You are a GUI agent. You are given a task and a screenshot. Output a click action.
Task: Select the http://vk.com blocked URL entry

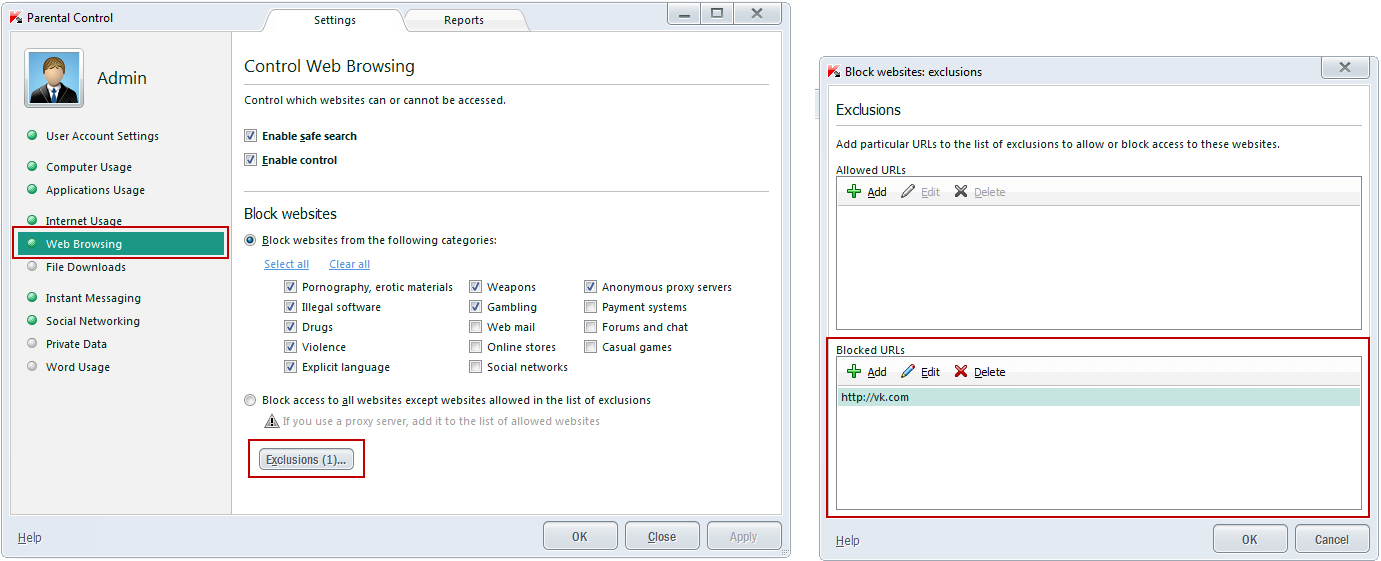(1099, 397)
